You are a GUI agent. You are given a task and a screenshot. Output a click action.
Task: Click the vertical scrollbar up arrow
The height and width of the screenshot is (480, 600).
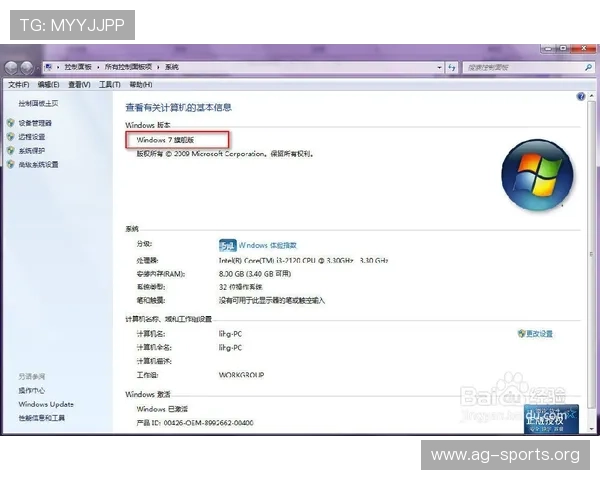(592, 95)
